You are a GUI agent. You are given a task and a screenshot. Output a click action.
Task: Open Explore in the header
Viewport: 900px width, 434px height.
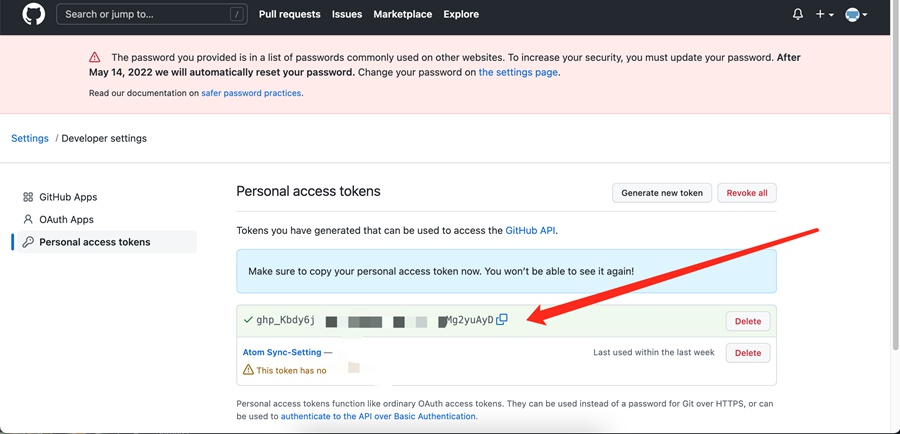pos(461,15)
